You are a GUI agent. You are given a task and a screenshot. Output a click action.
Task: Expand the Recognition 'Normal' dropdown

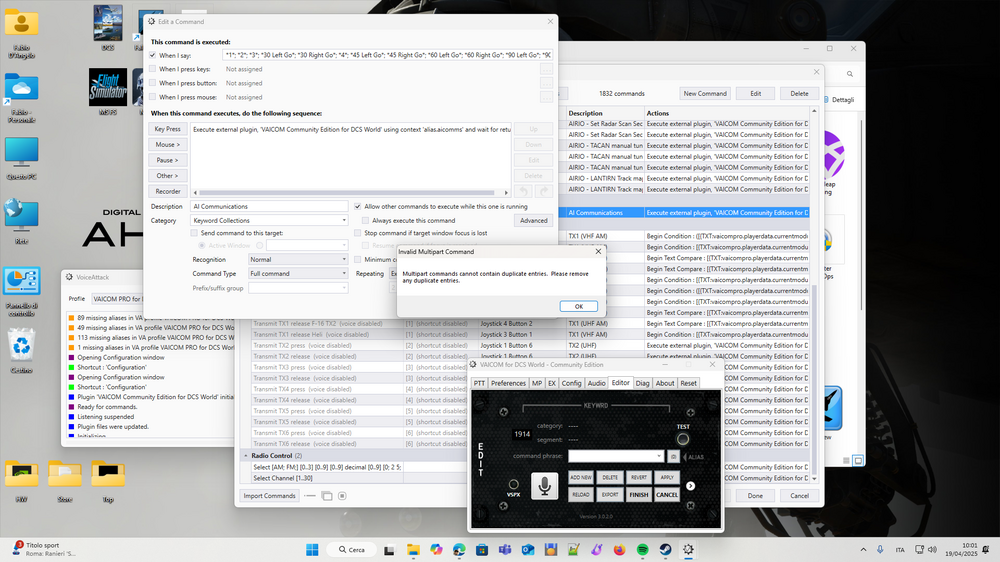coord(297,259)
